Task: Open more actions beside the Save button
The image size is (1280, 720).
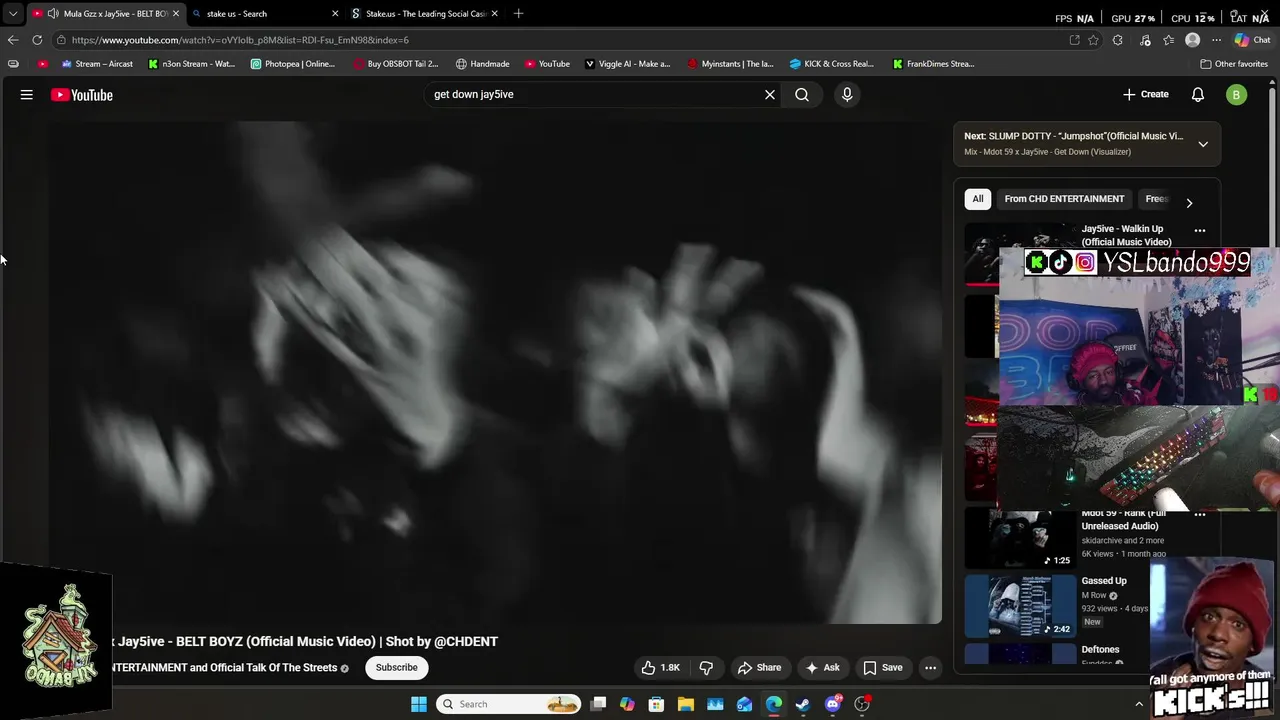Action: (x=930, y=668)
